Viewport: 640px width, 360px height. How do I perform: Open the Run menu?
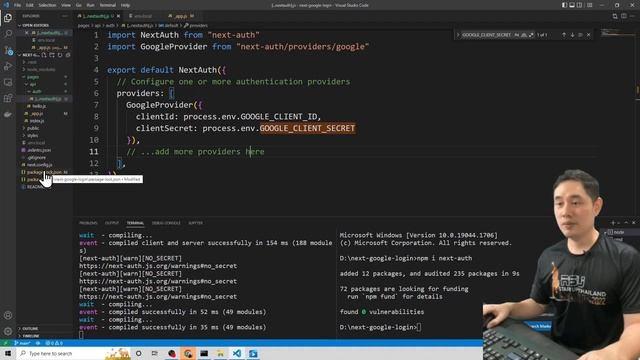tap(91, 5)
